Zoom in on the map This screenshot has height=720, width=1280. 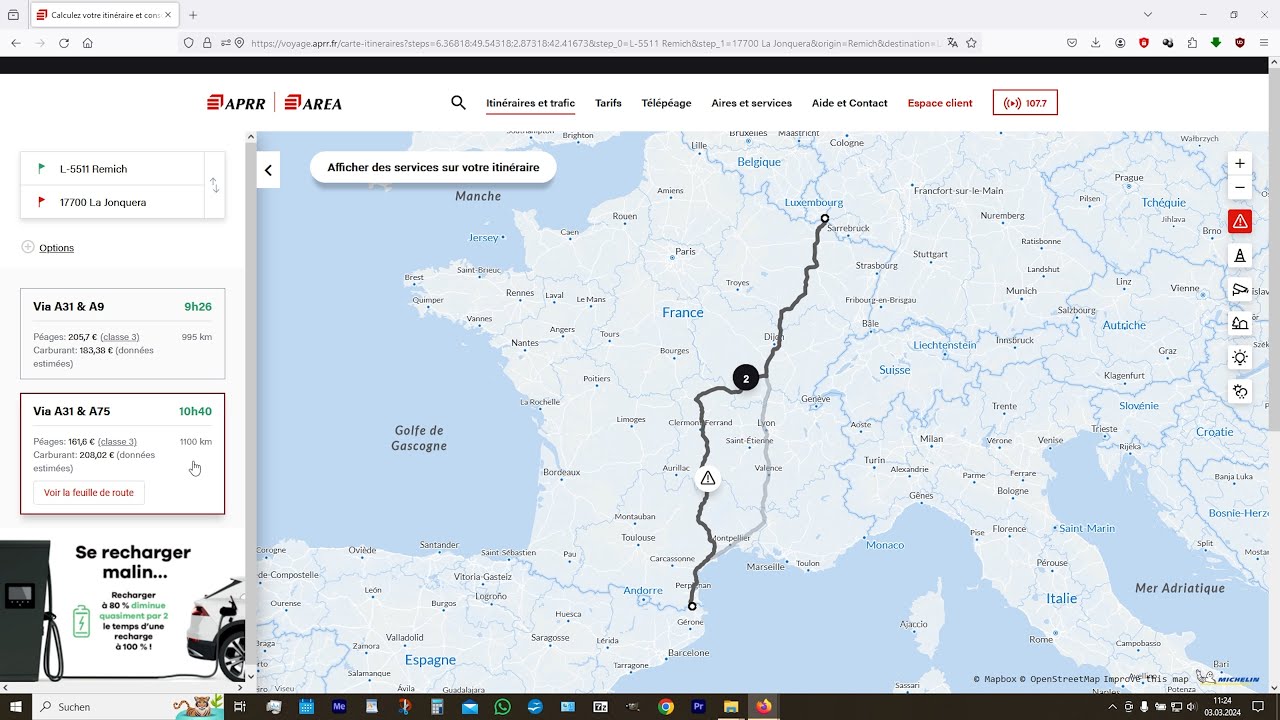[1240, 163]
